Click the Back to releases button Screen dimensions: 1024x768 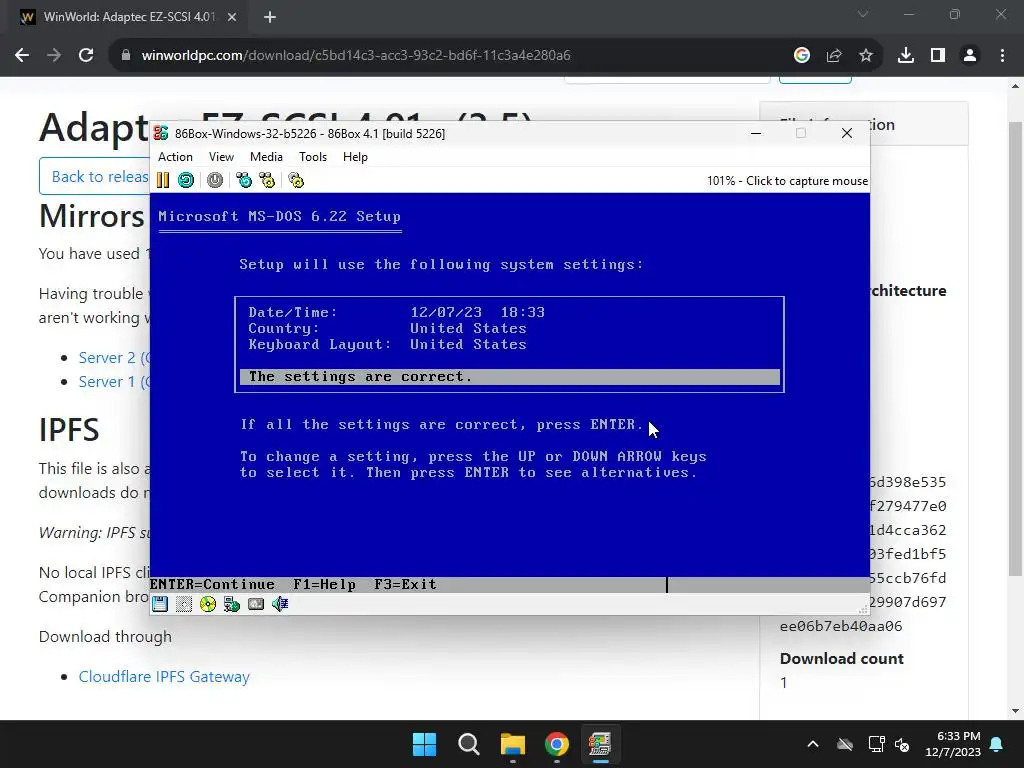pyautogui.click(x=95, y=176)
